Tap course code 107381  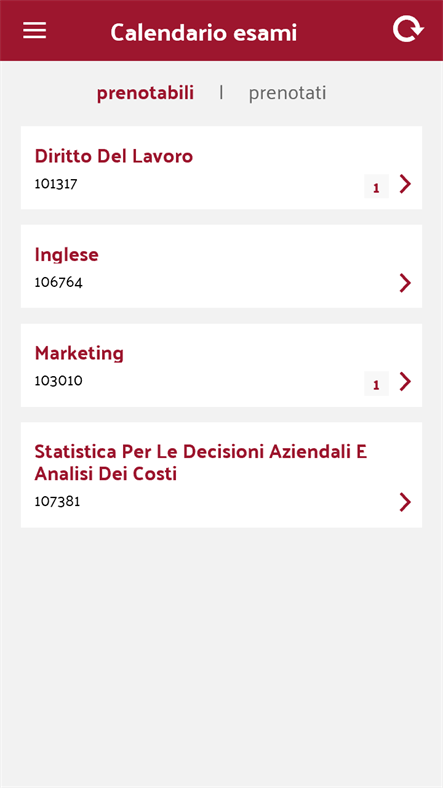57,502
